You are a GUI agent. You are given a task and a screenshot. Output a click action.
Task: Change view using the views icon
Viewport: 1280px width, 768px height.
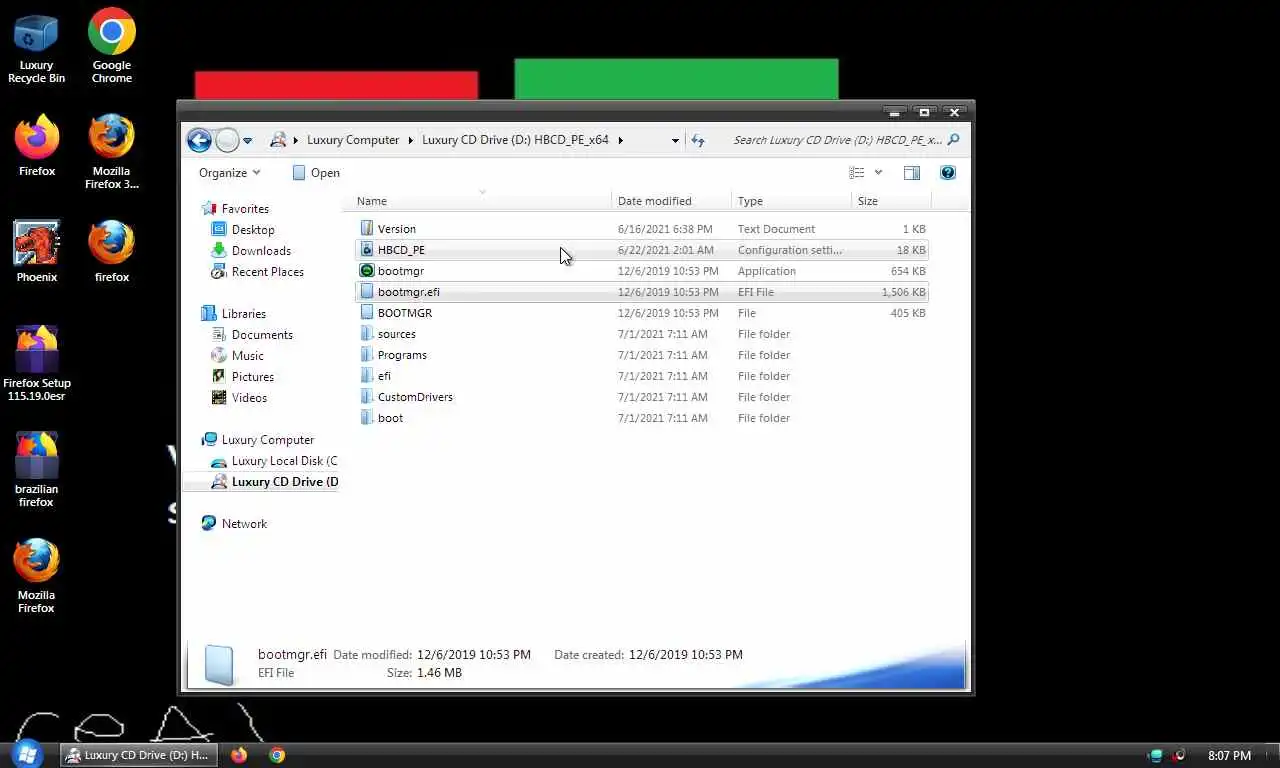coord(857,173)
